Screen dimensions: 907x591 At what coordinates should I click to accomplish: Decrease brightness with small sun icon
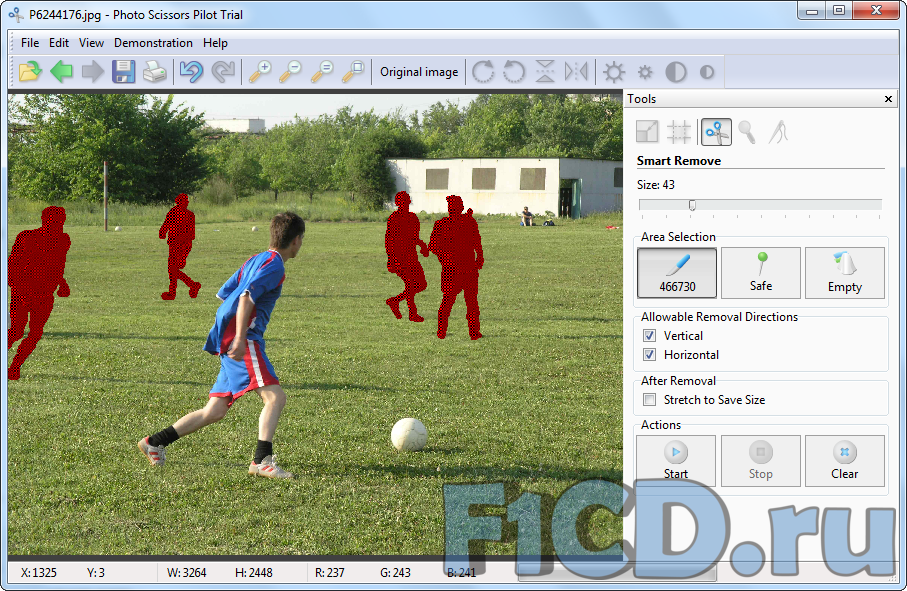[645, 72]
